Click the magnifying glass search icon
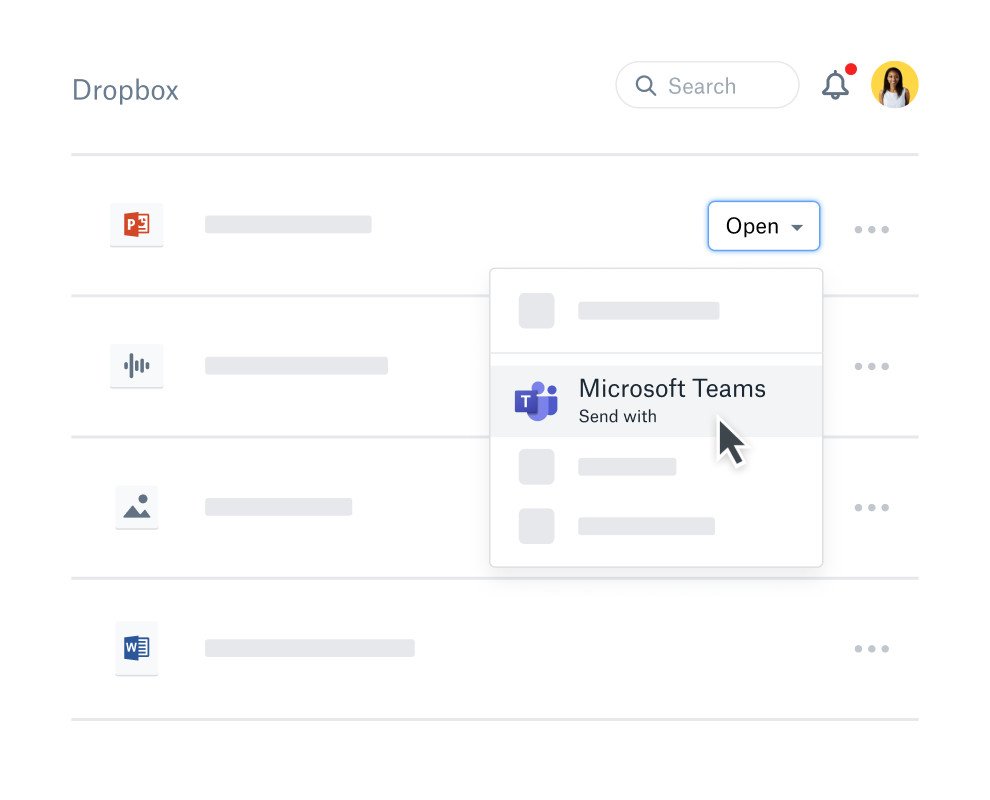The image size is (990, 800). coord(646,86)
